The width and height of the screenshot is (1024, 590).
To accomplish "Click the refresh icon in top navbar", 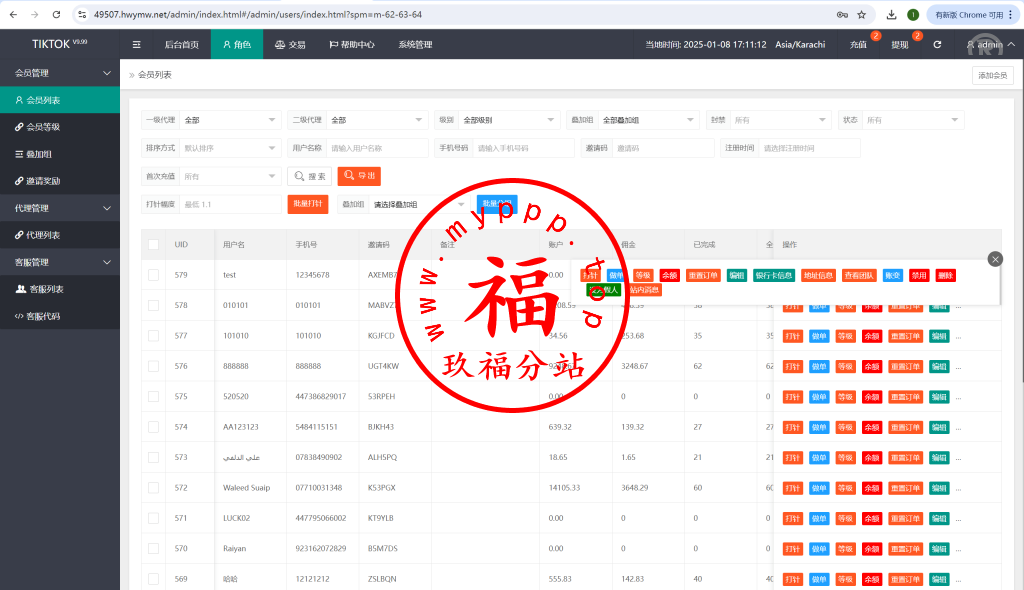I will pyautogui.click(x=937, y=45).
